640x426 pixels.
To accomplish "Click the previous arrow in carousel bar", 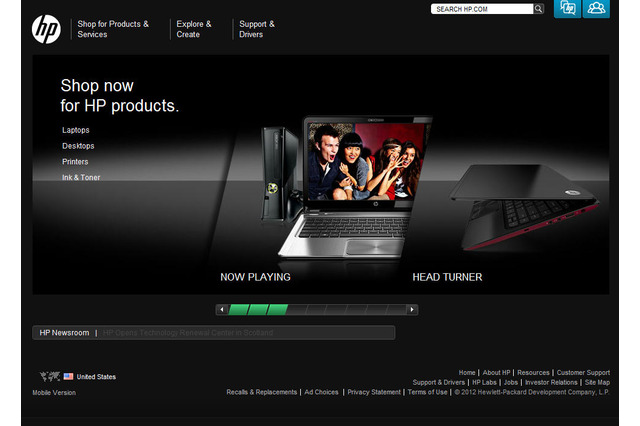I will coord(222,310).
